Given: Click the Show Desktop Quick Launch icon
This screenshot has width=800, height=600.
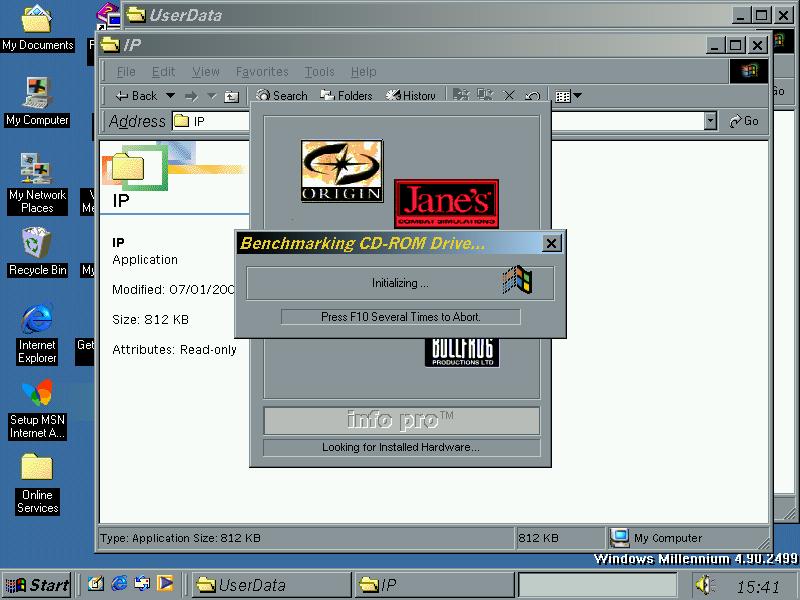Looking at the screenshot, I should coord(97,584).
